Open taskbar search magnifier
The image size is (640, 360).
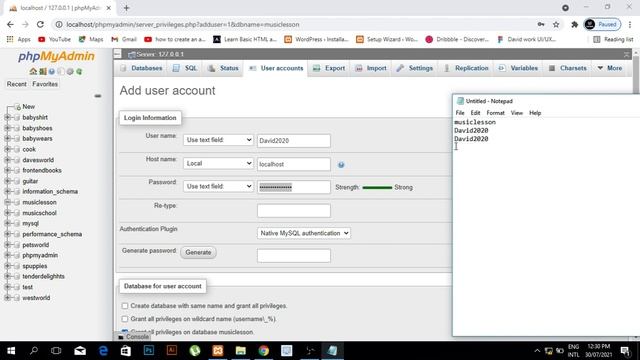[34, 351]
